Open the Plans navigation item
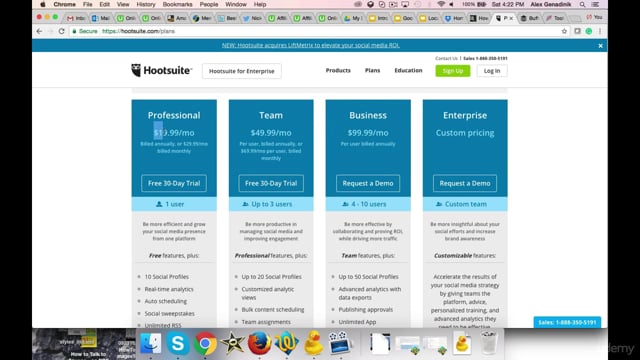This screenshot has height=360, width=640. tap(372, 70)
